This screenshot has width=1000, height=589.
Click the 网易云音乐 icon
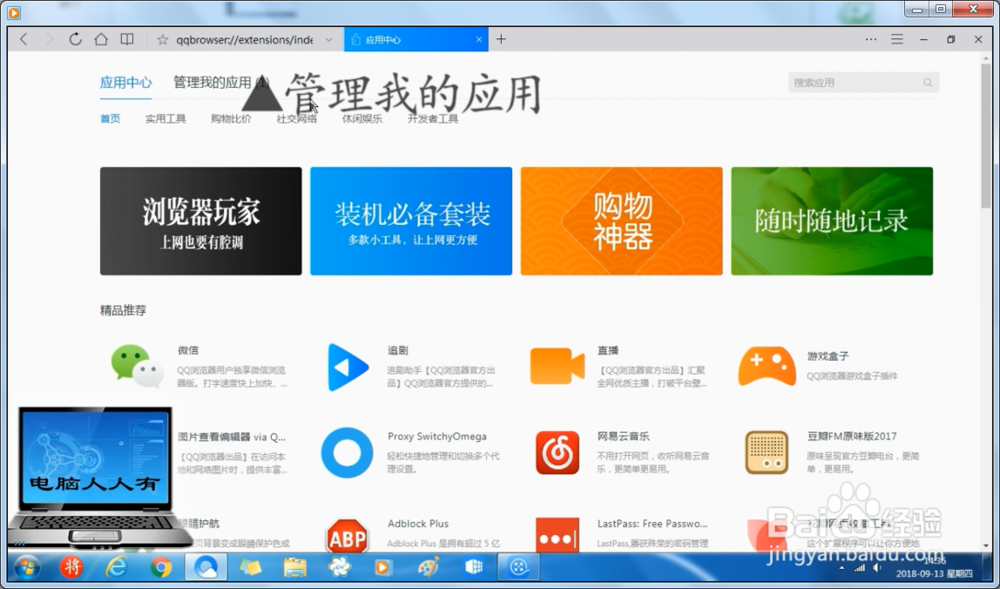tap(557, 453)
